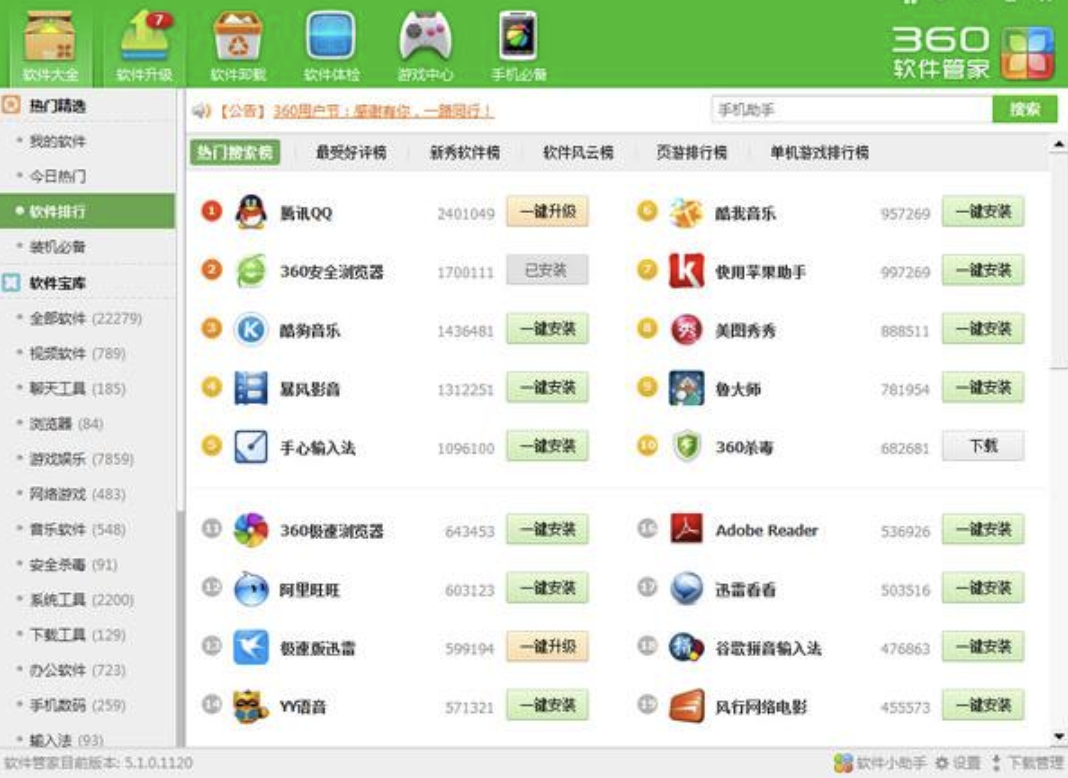Click the sidebar vertical scrollbar thumb
The image size is (1068, 778).
[x=180, y=299]
